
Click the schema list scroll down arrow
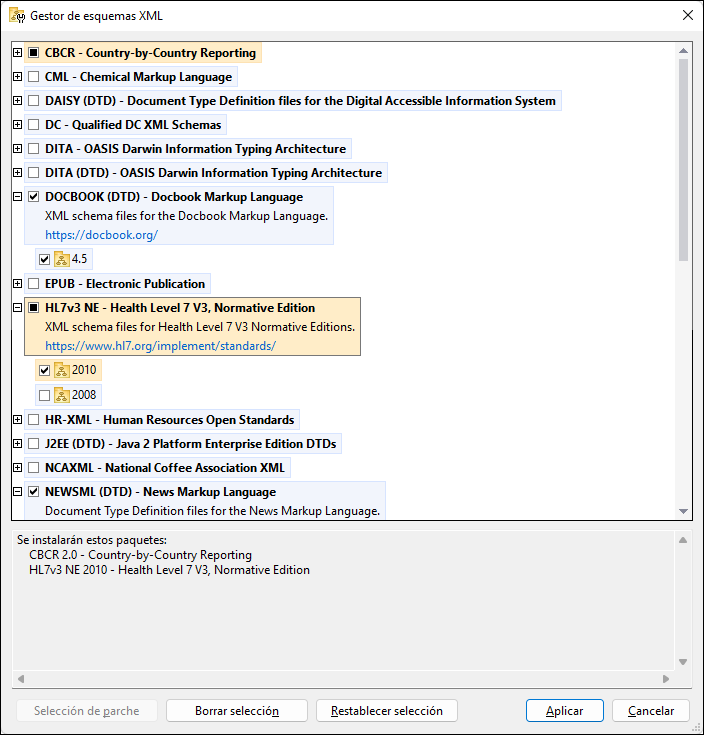tap(683, 511)
